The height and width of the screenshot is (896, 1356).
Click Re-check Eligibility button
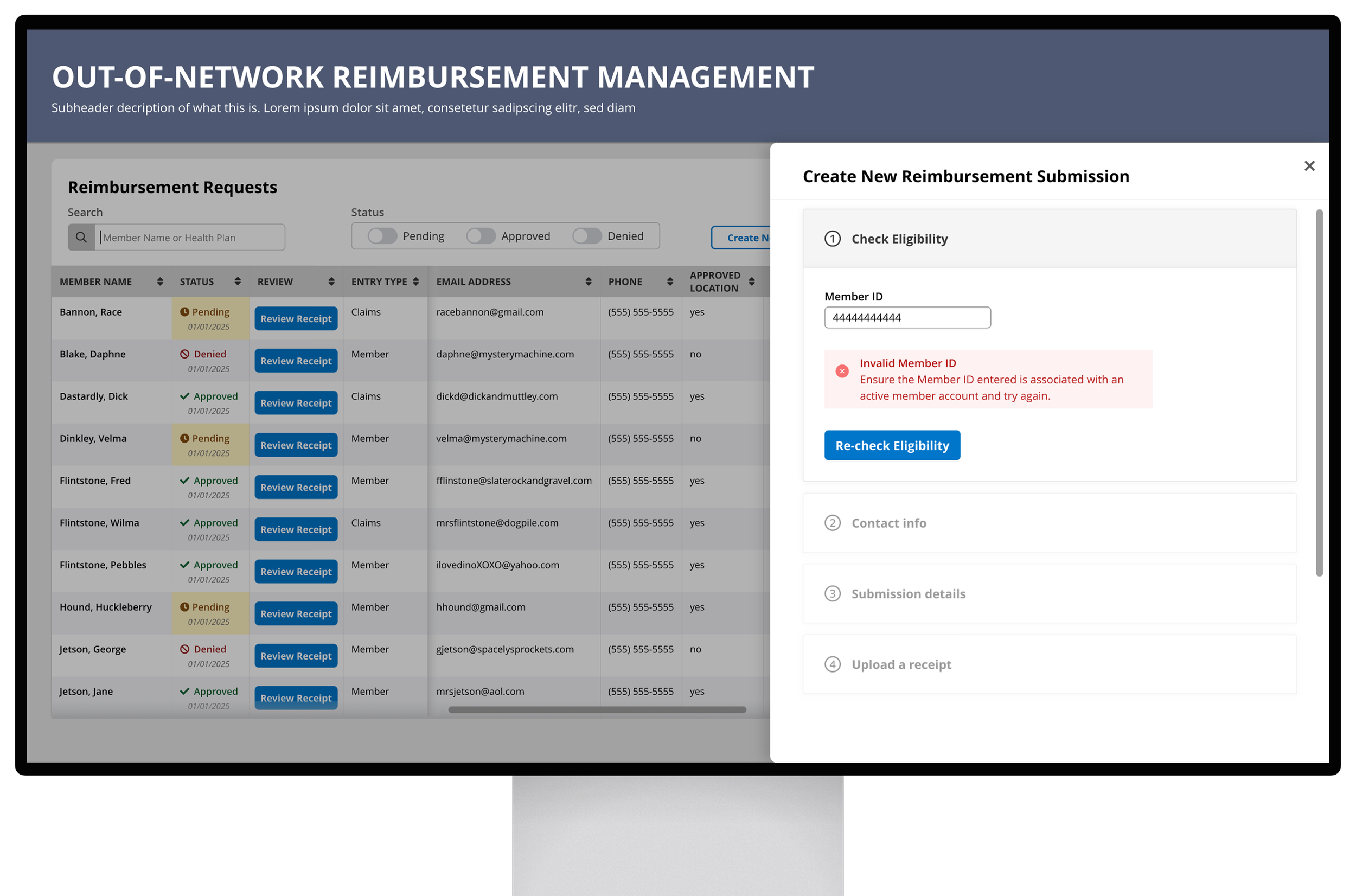pyautogui.click(x=892, y=445)
